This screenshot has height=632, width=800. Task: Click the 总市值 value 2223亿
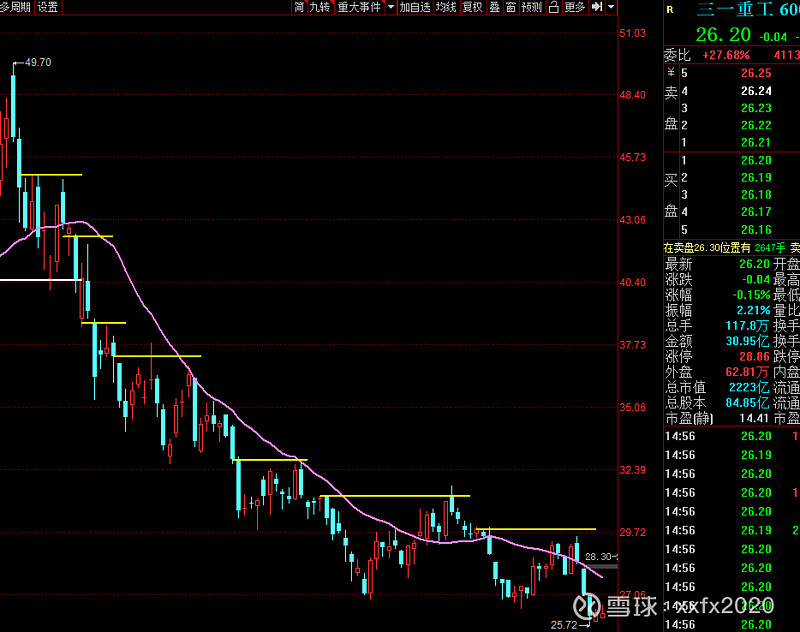pos(749,387)
